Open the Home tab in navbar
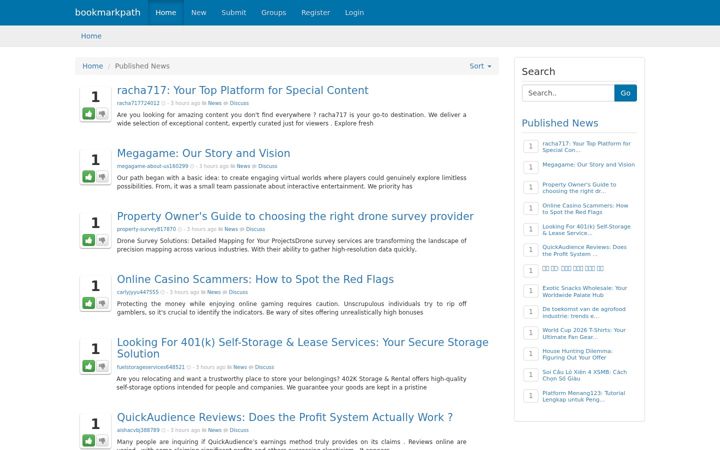Viewport: 720px width, 450px height. click(x=166, y=12)
